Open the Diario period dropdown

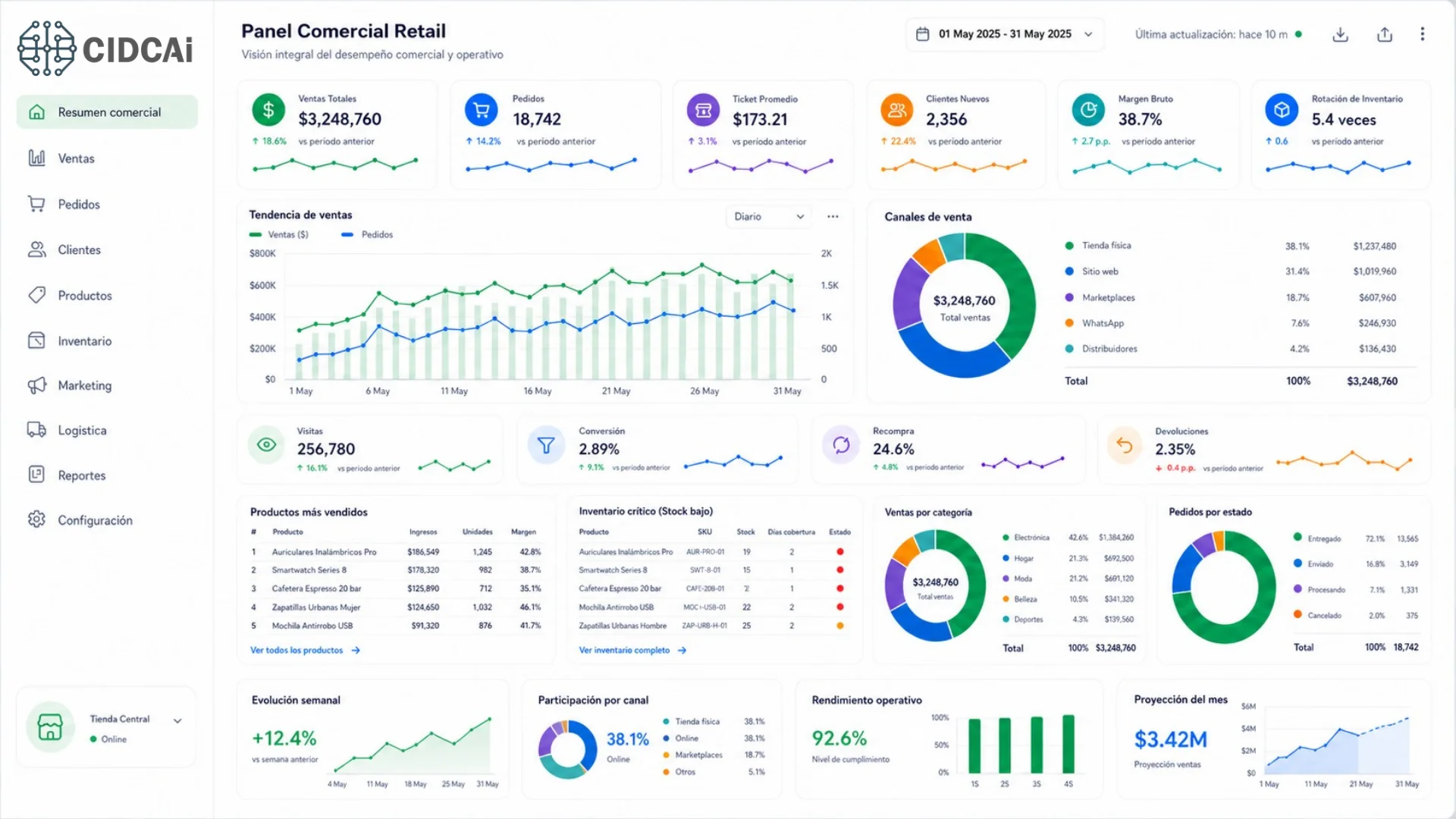[x=769, y=216]
